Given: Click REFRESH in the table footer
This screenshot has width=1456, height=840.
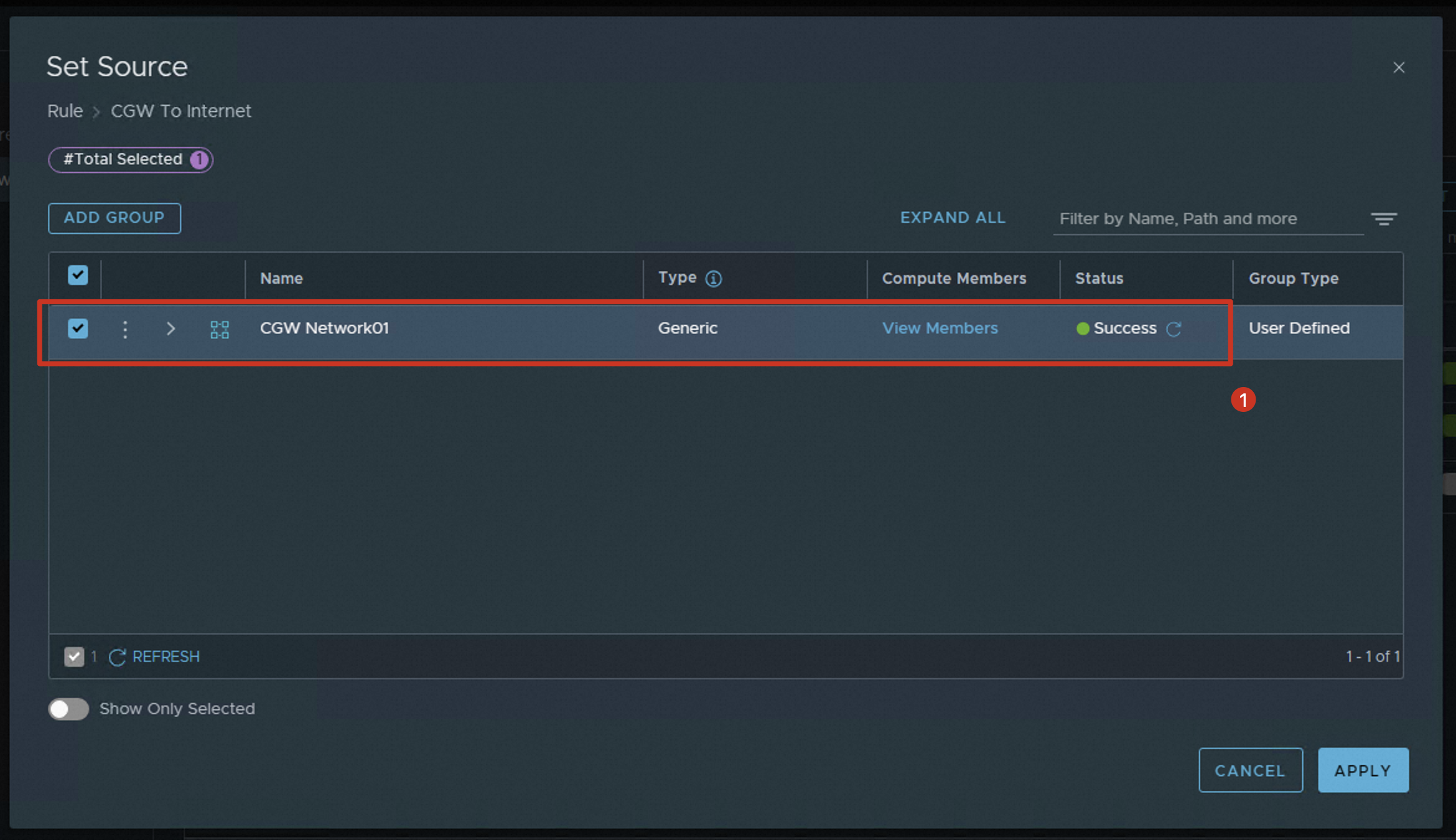Looking at the screenshot, I should (166, 656).
